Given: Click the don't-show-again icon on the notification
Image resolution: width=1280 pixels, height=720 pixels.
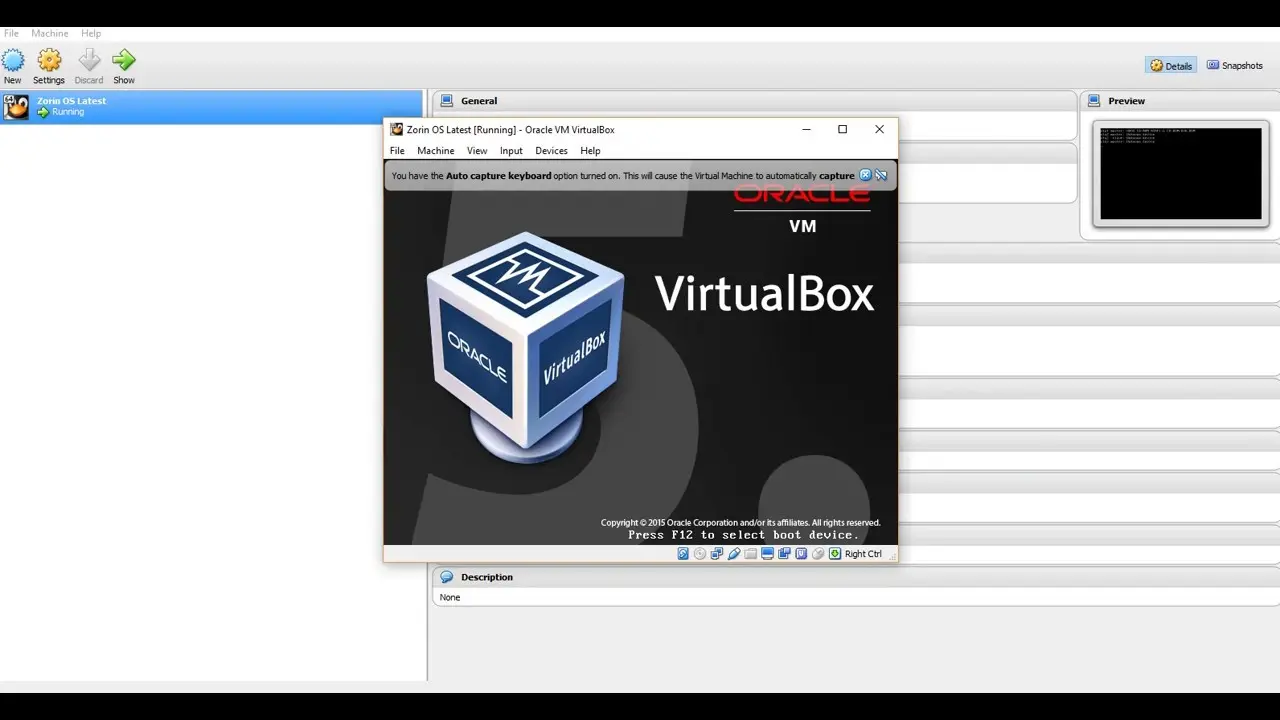Looking at the screenshot, I should pyautogui.click(x=881, y=175).
